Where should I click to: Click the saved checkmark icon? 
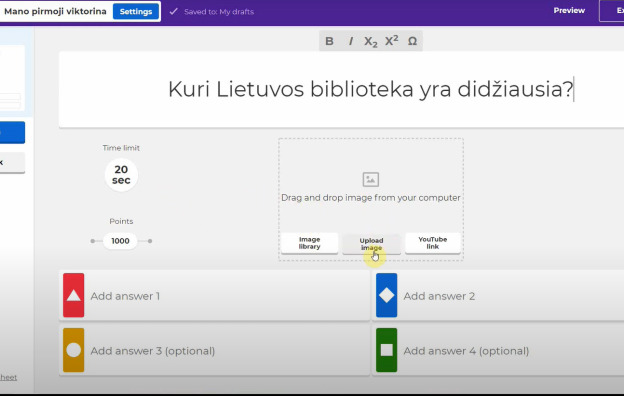click(x=173, y=12)
